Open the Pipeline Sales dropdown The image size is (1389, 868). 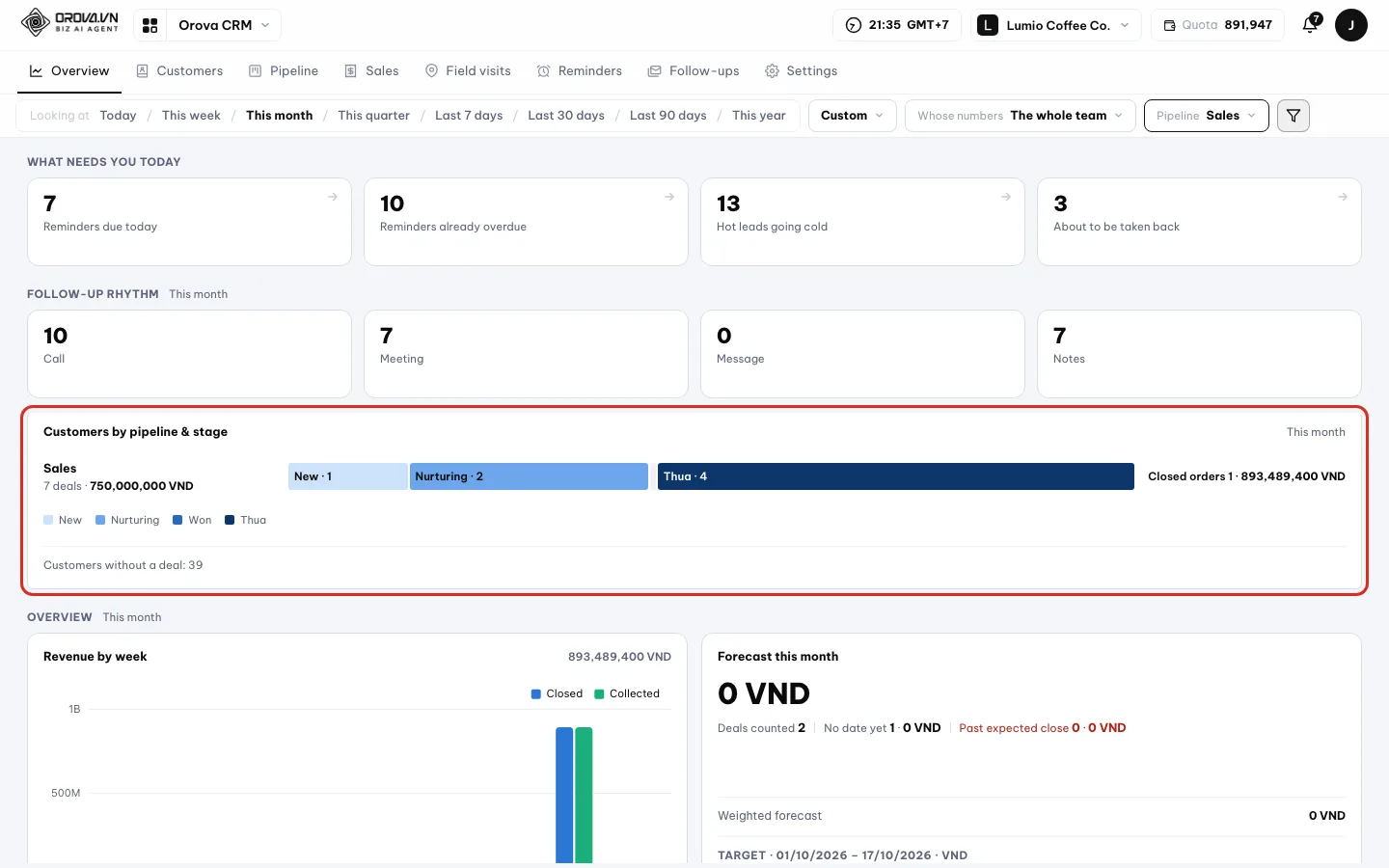1207,116
